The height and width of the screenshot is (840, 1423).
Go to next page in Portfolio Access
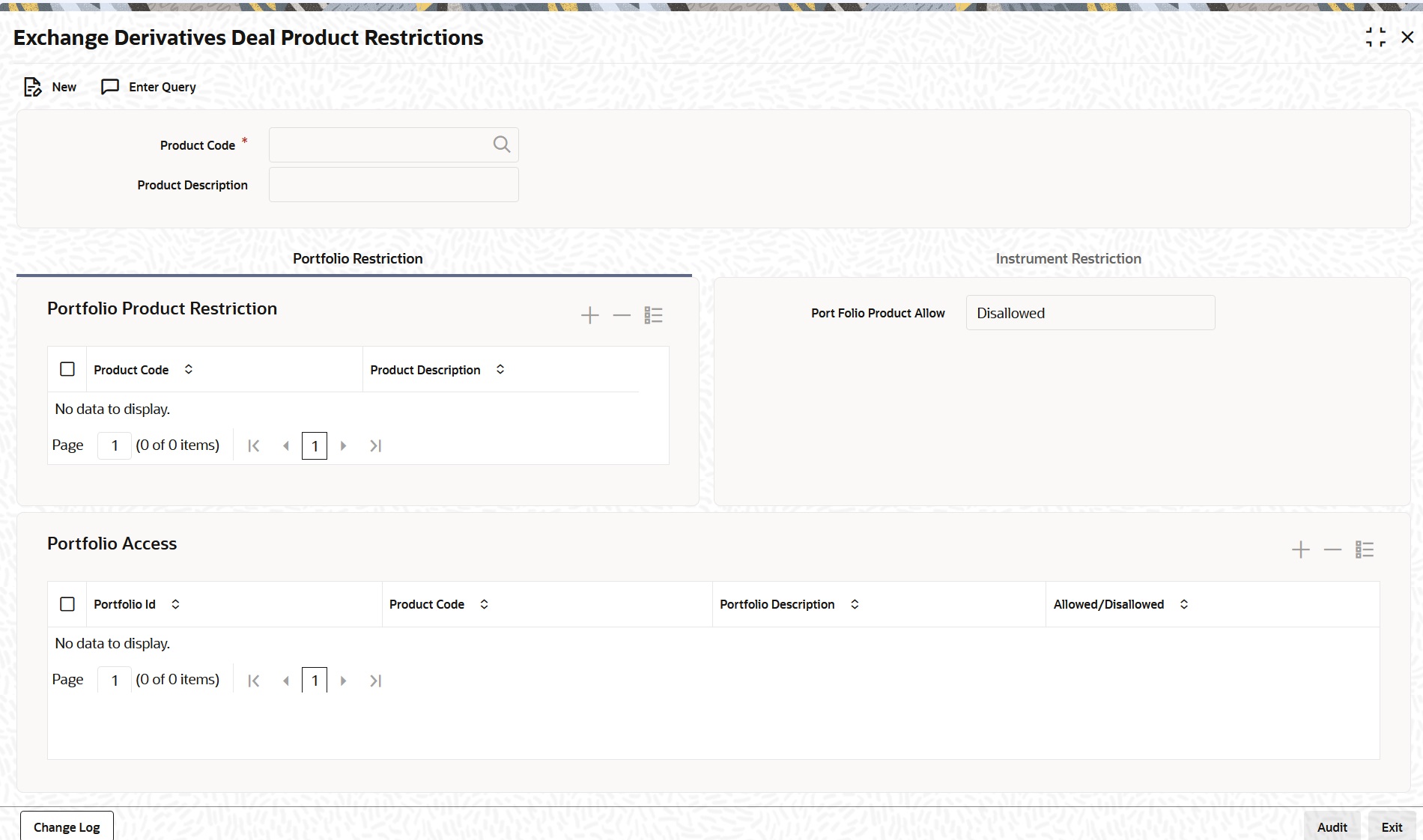tap(343, 681)
